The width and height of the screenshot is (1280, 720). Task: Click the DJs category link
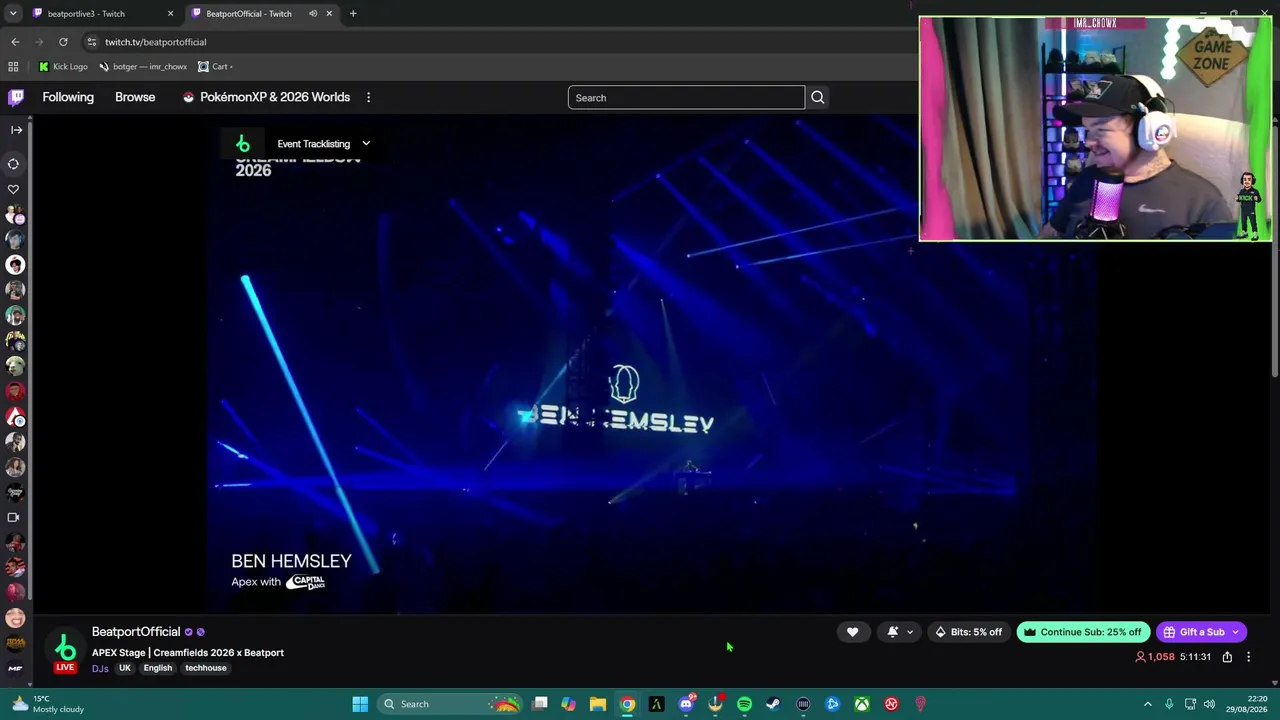[x=100, y=668]
